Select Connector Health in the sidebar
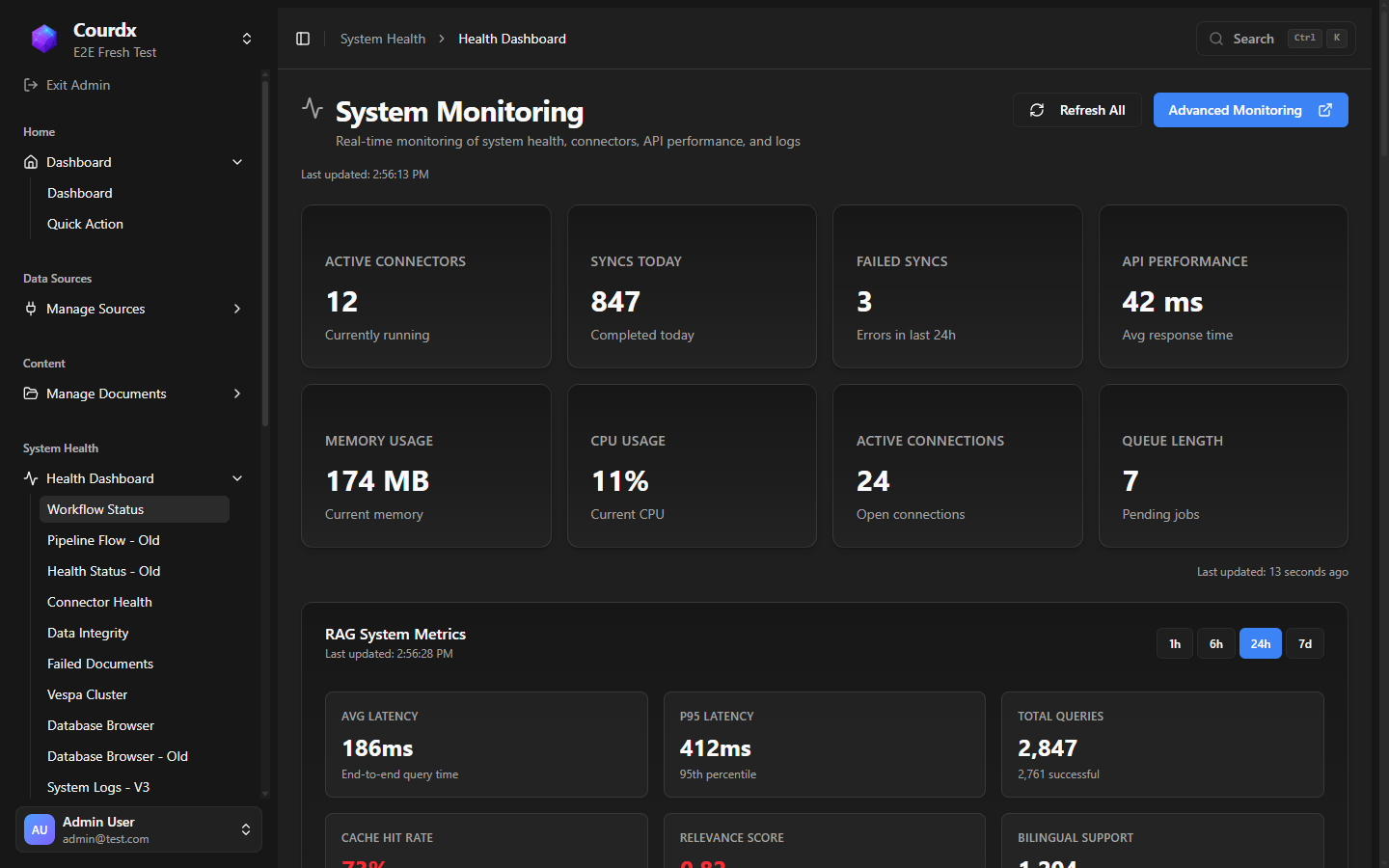Image resolution: width=1389 pixels, height=868 pixels. tap(99, 602)
